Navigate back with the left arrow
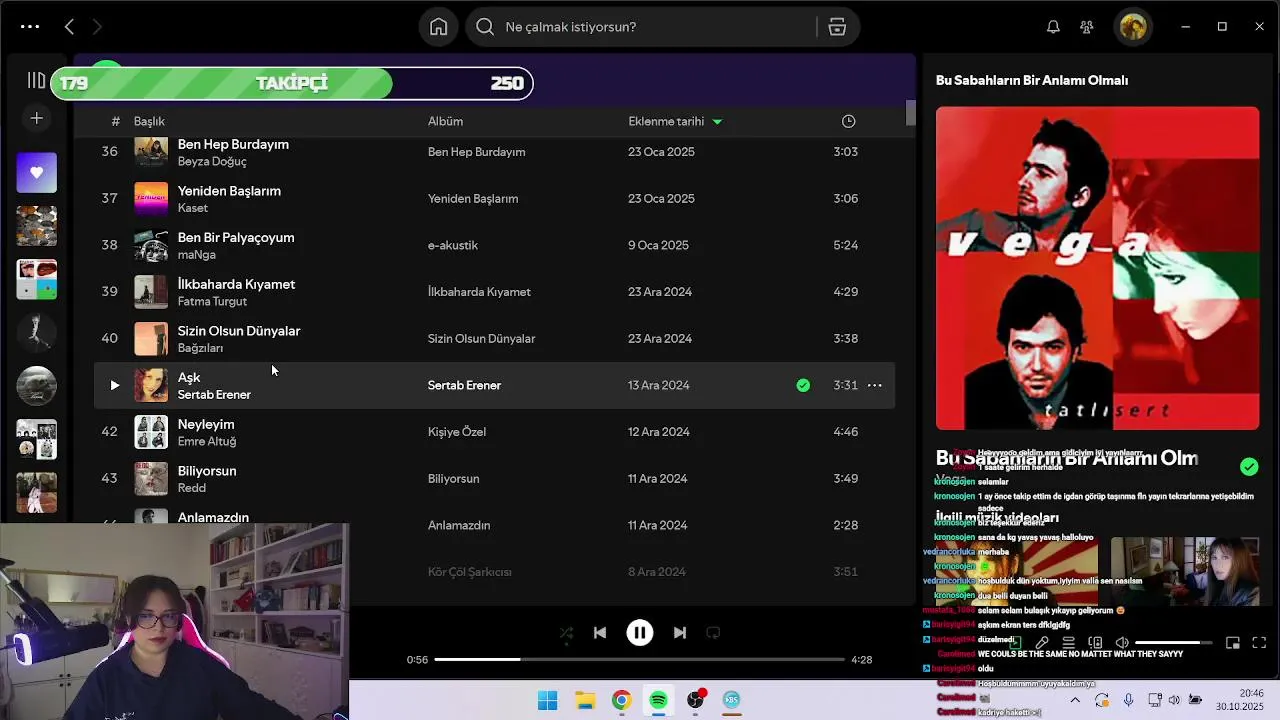 69,27
